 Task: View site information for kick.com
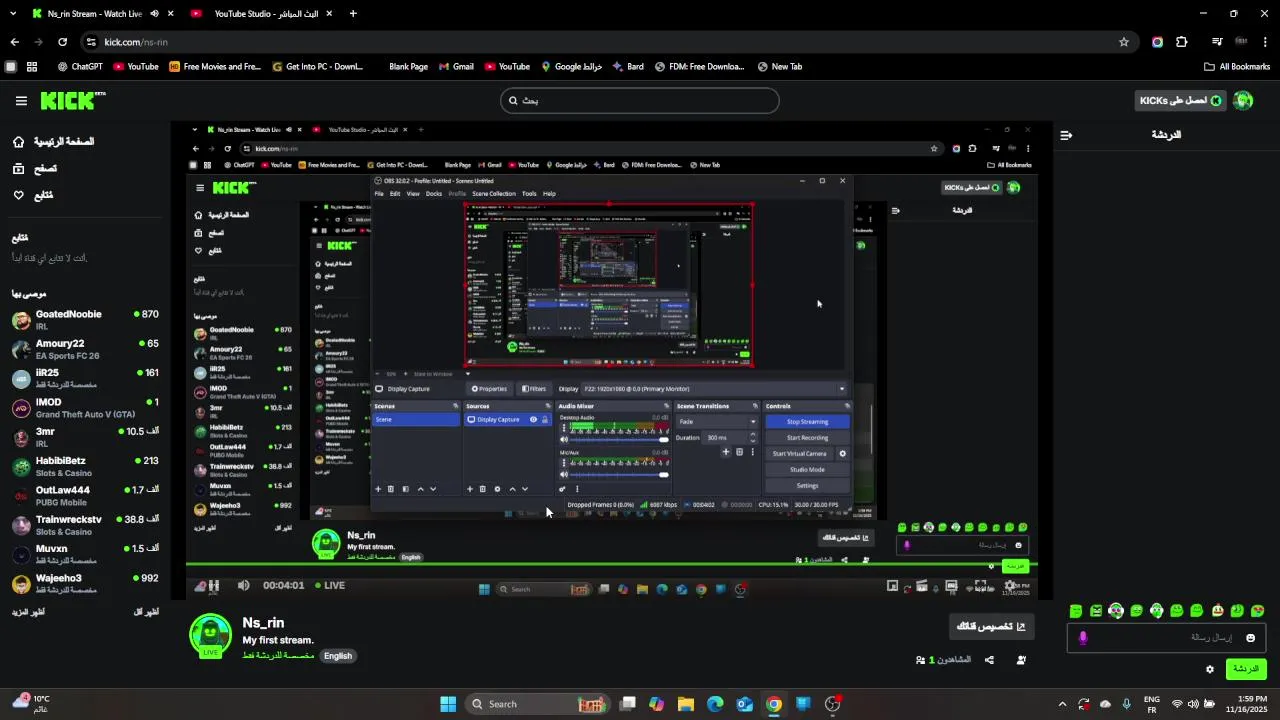pyautogui.click(x=91, y=42)
